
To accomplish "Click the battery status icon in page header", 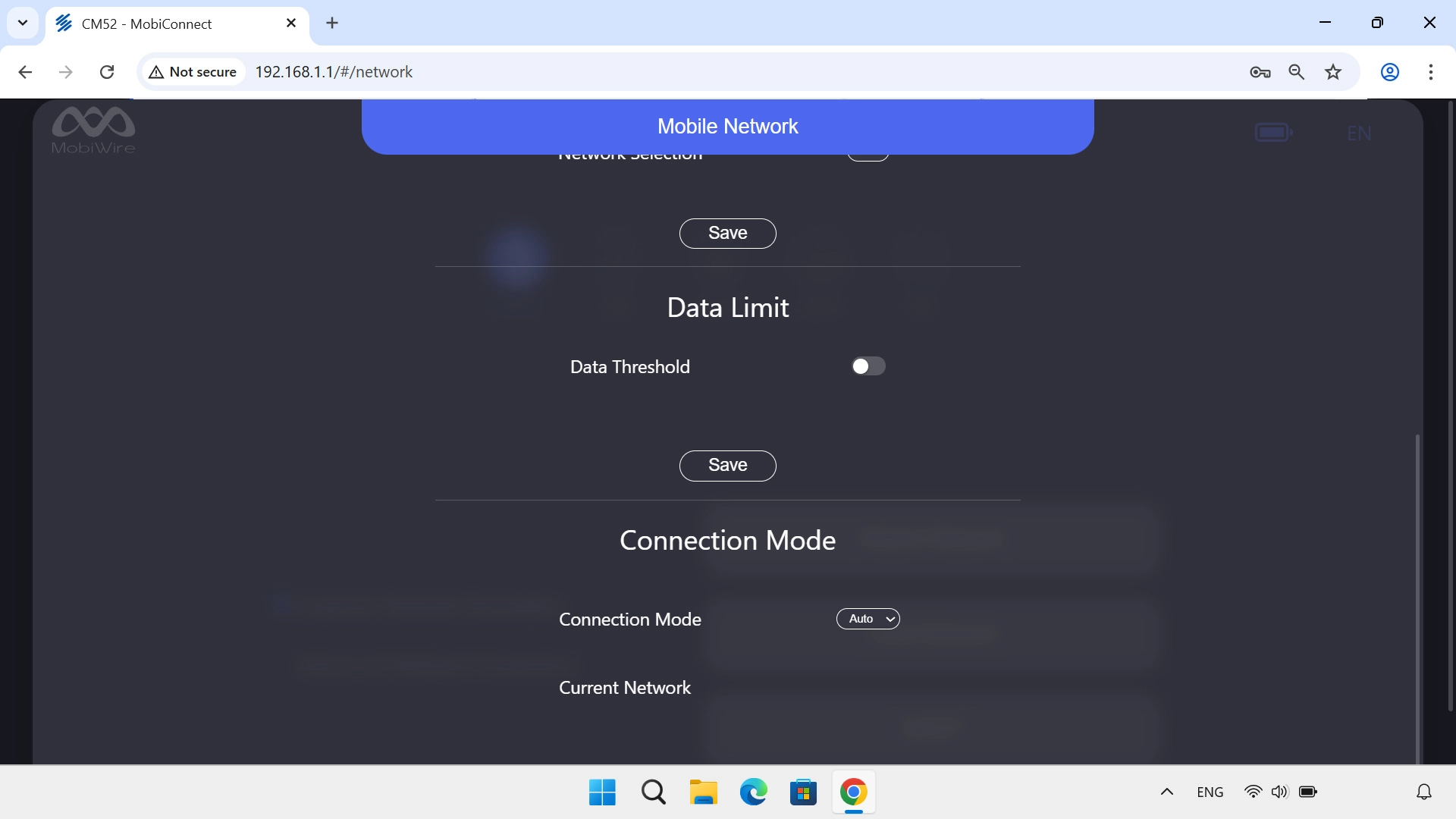I will (x=1272, y=133).
